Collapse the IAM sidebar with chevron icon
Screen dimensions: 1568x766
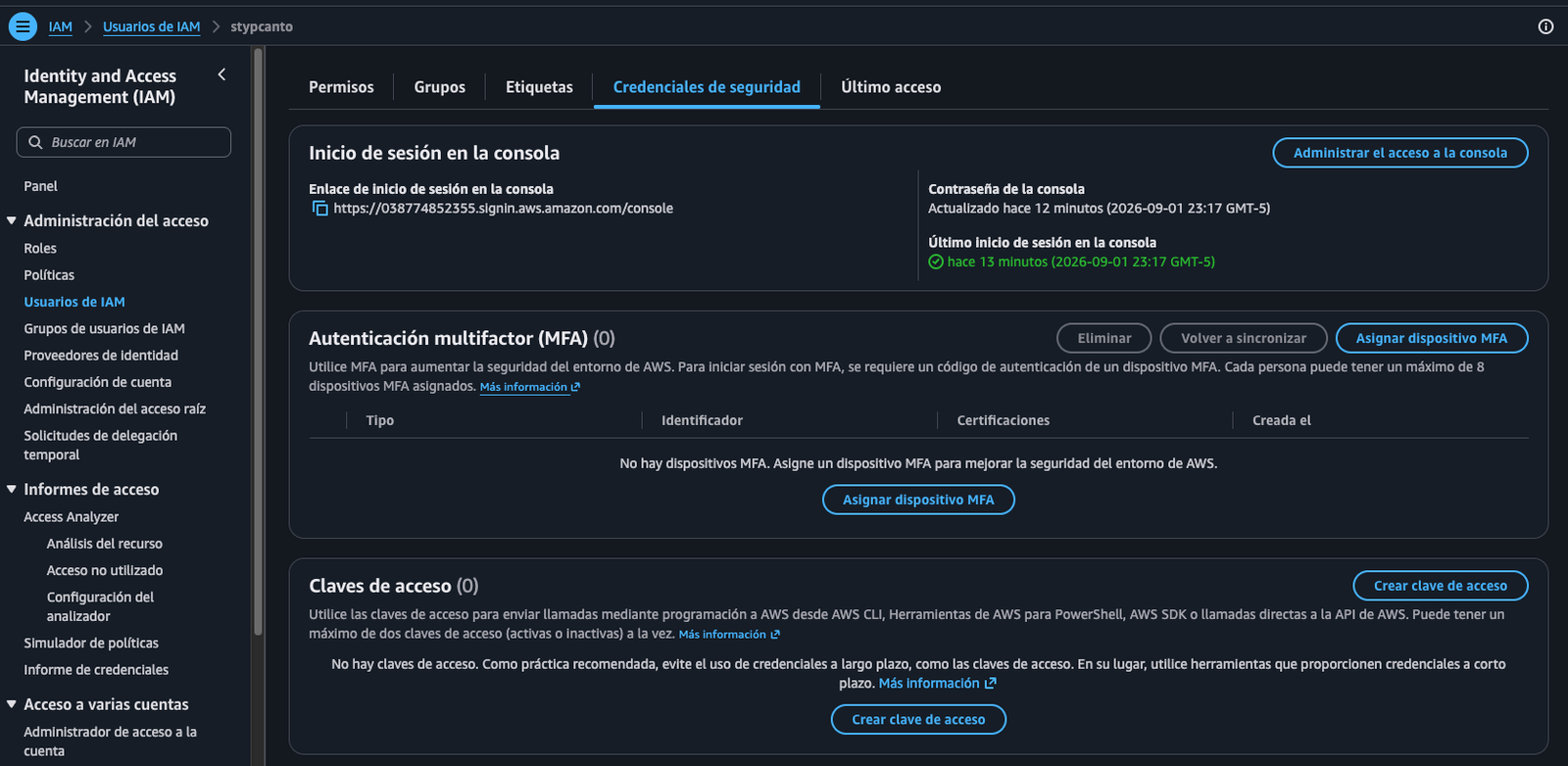click(x=221, y=74)
